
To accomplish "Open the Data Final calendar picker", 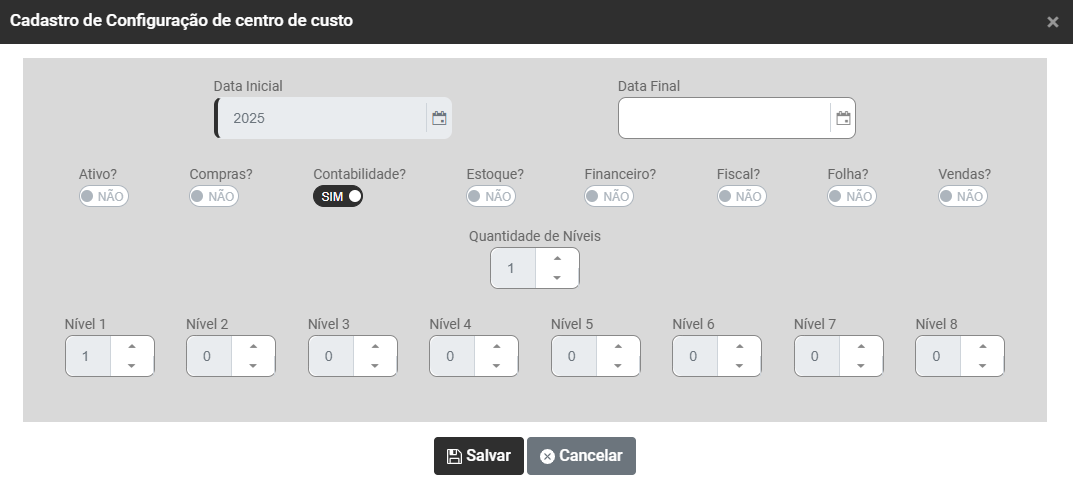I will point(843,118).
